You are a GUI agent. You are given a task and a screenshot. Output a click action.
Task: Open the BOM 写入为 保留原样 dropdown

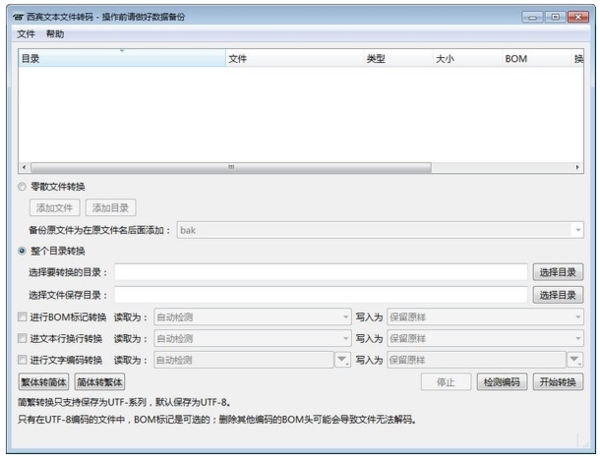point(483,317)
